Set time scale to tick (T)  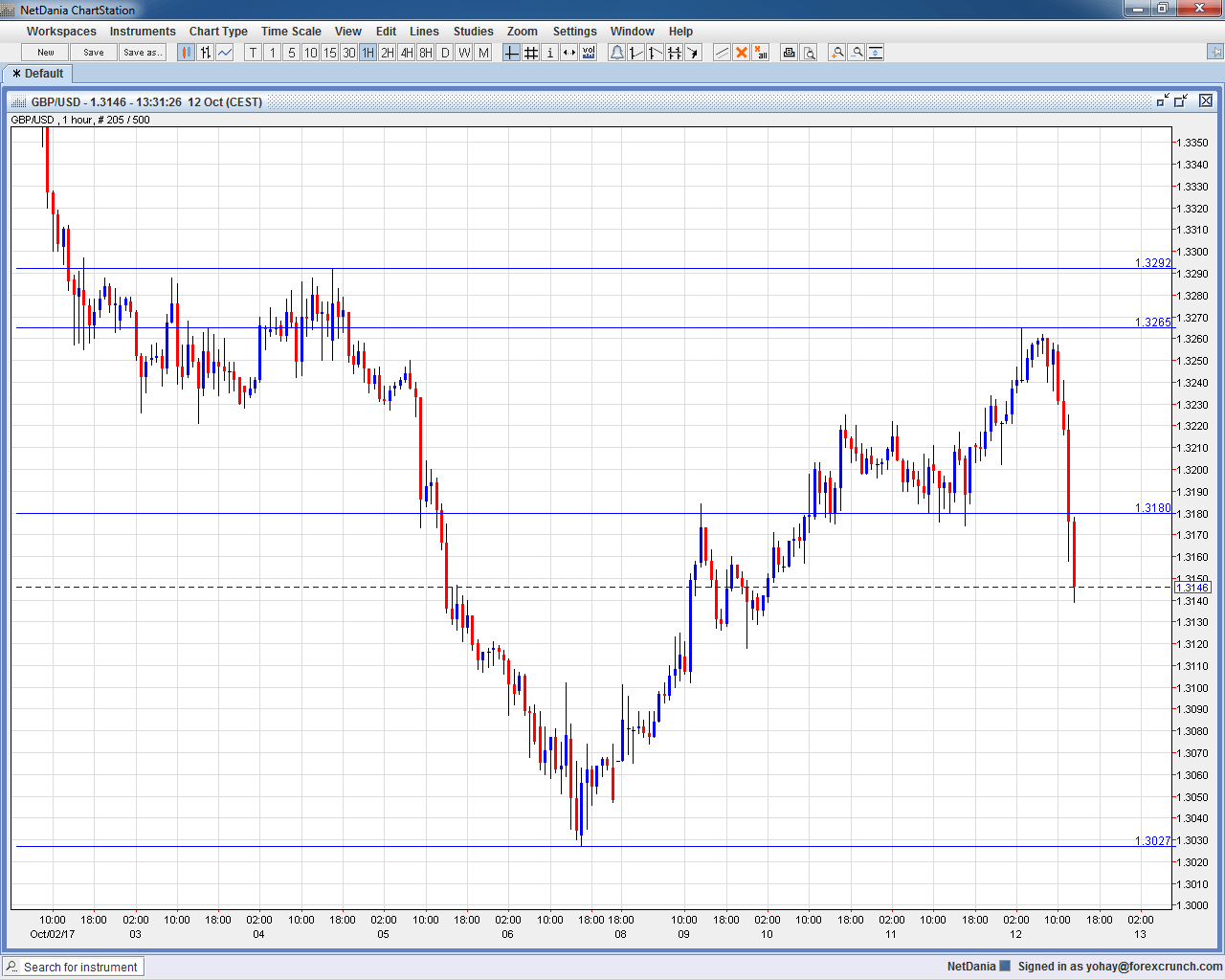click(254, 53)
